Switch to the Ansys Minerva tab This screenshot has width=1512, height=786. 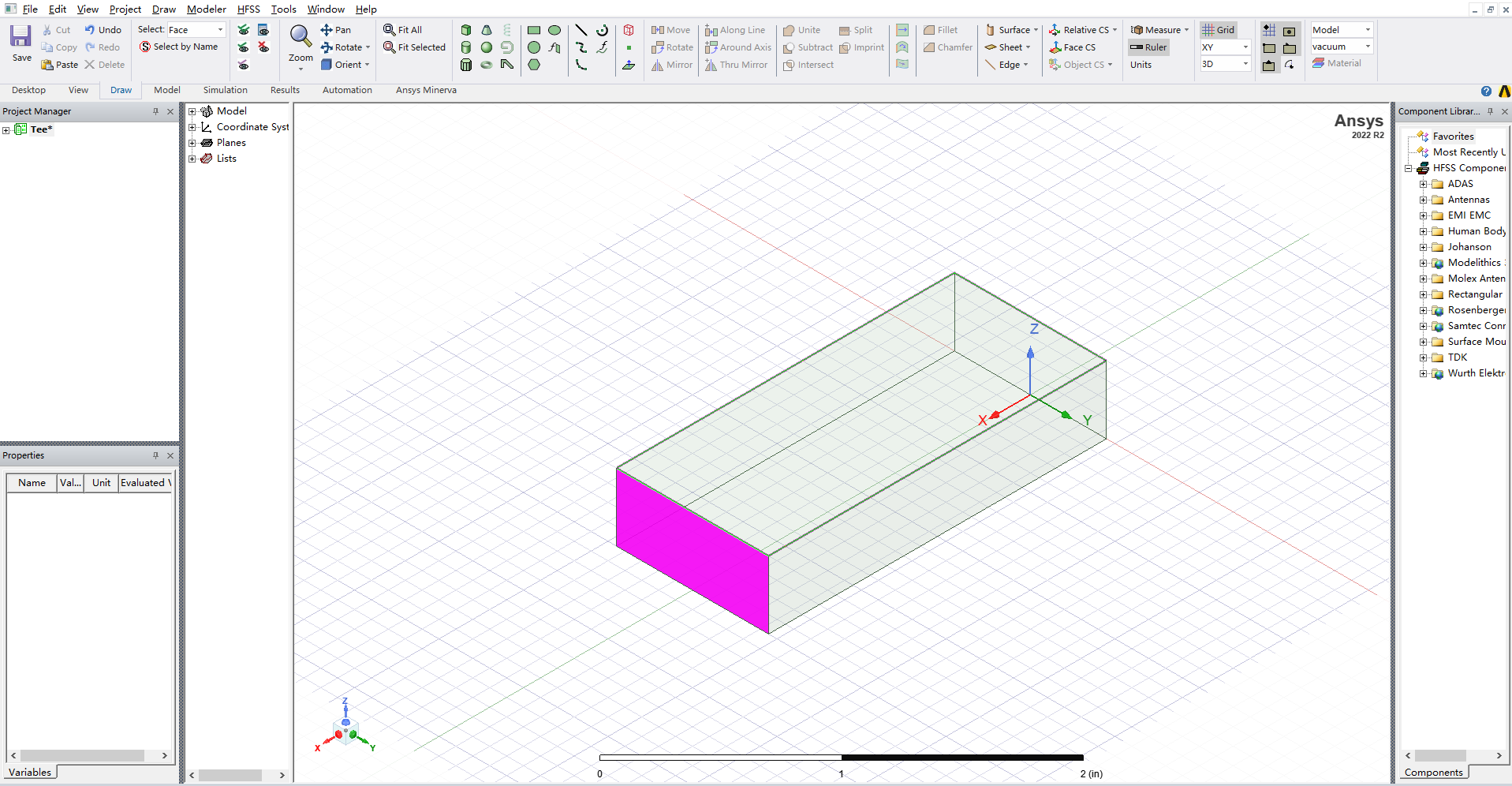(x=426, y=90)
